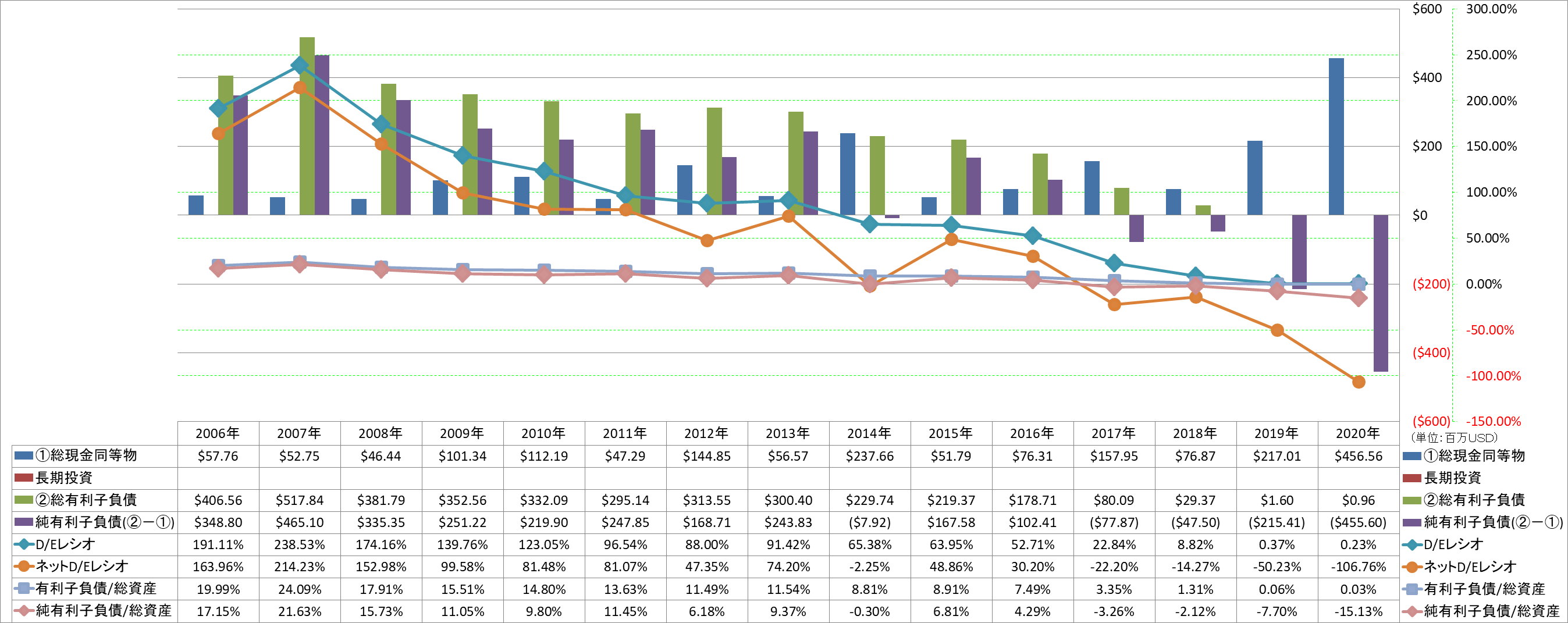Click the 300.00% axis label

click(x=1491, y=9)
